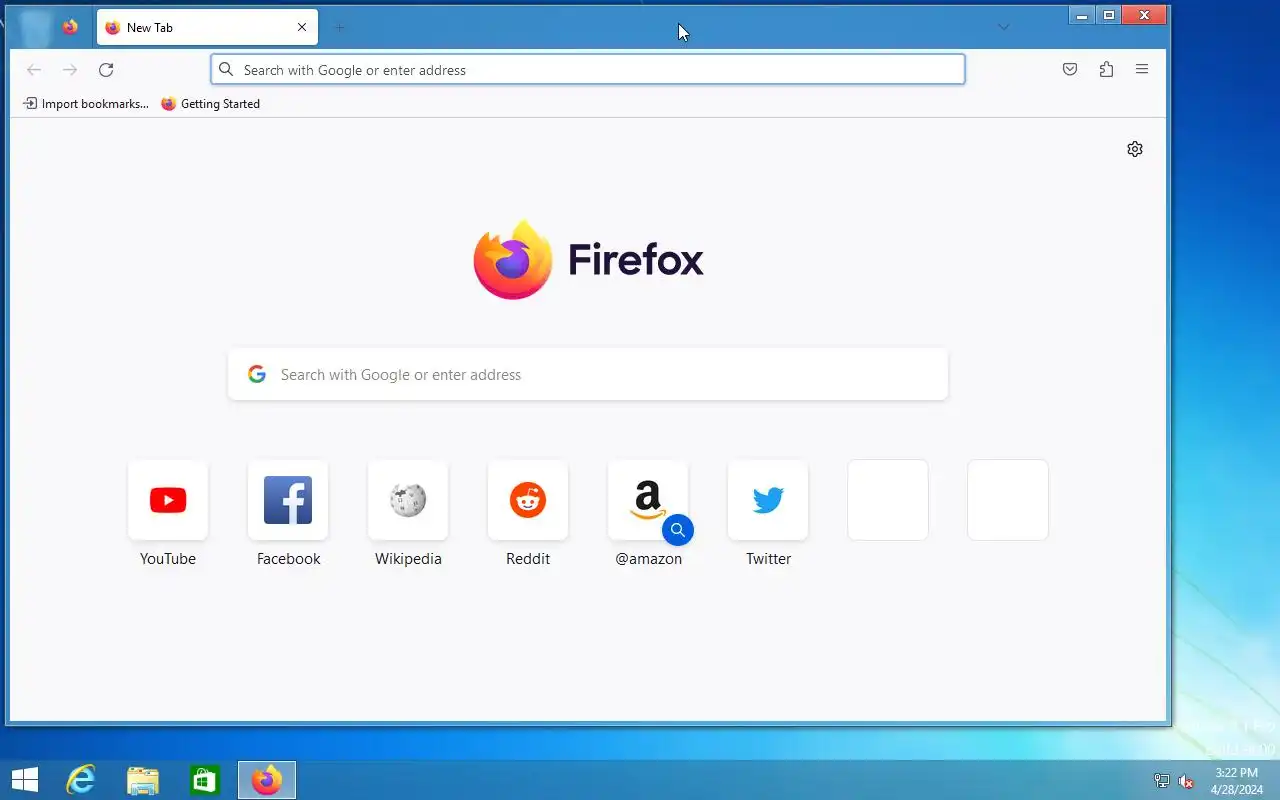The width and height of the screenshot is (1280, 800).
Task: Open the Getting Started bookmark
Action: (211, 104)
